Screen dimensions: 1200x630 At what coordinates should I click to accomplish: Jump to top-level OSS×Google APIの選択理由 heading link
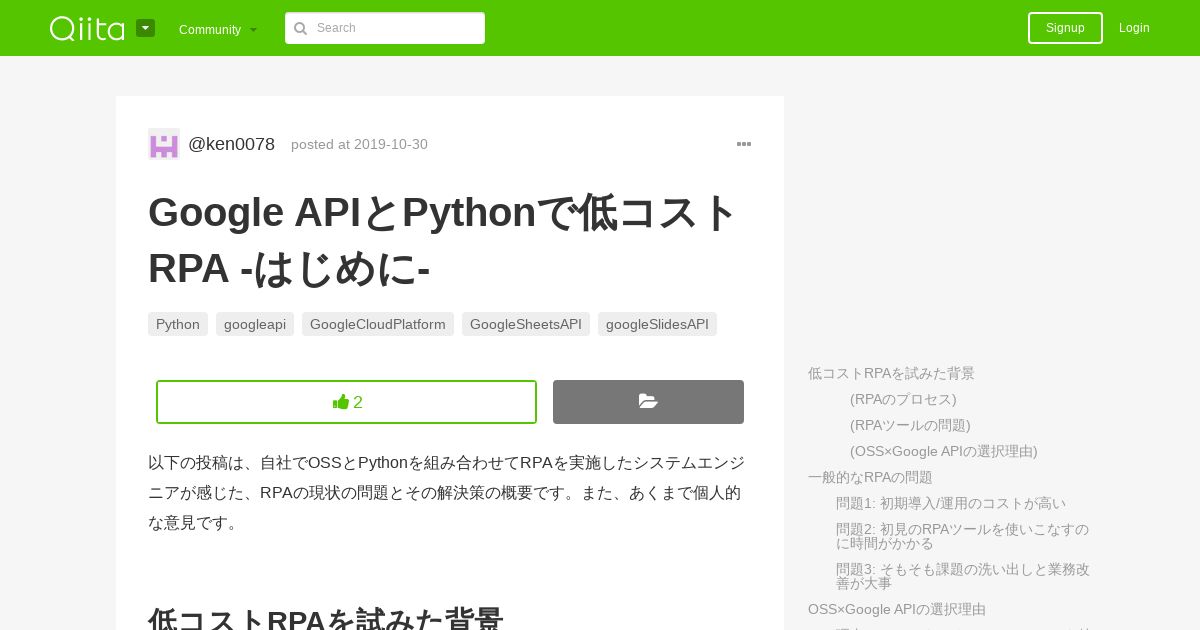[x=897, y=609]
